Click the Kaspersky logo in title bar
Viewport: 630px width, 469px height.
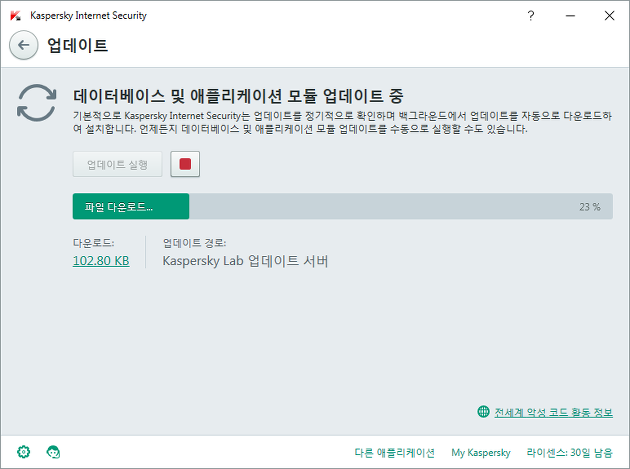15,16
